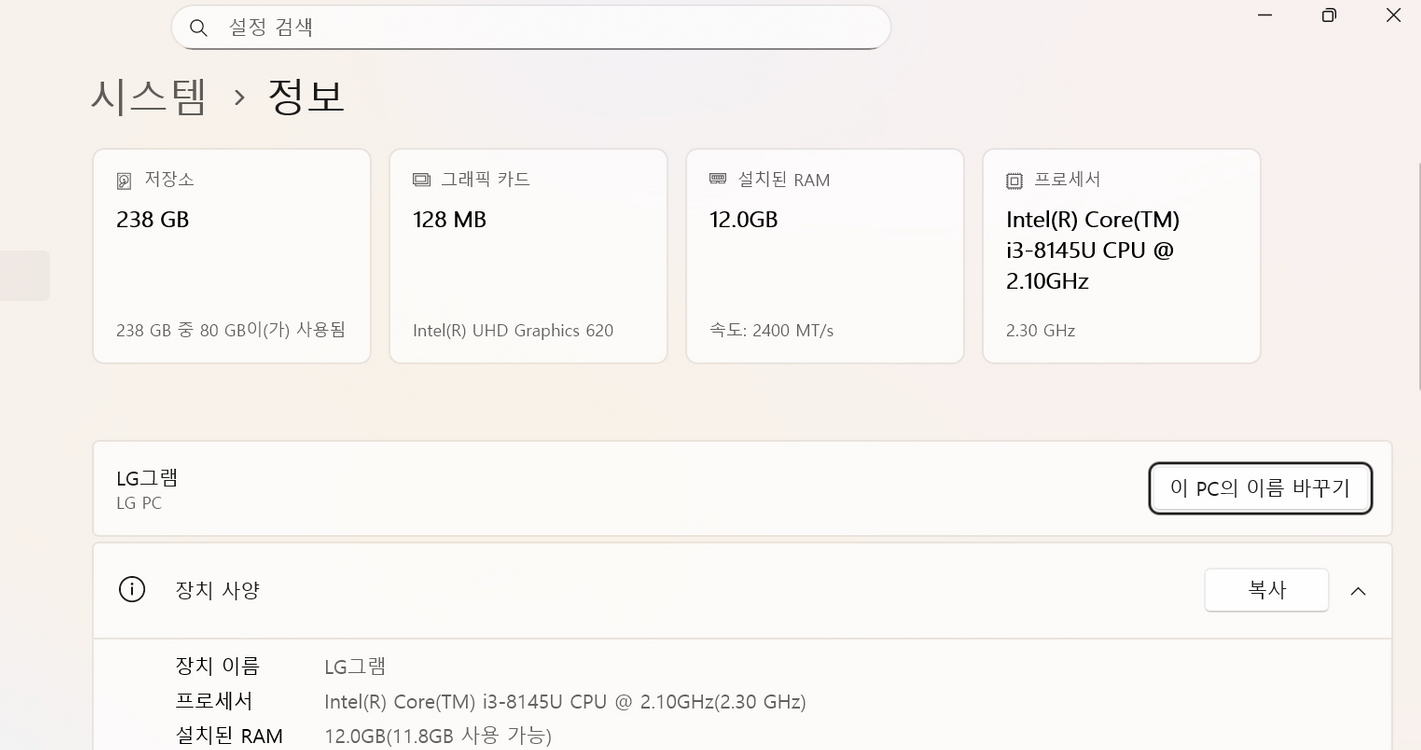The height and width of the screenshot is (750, 1421).
Task: Click inside the 설정 검색 search field
Action: pyautogui.click(x=530, y=27)
